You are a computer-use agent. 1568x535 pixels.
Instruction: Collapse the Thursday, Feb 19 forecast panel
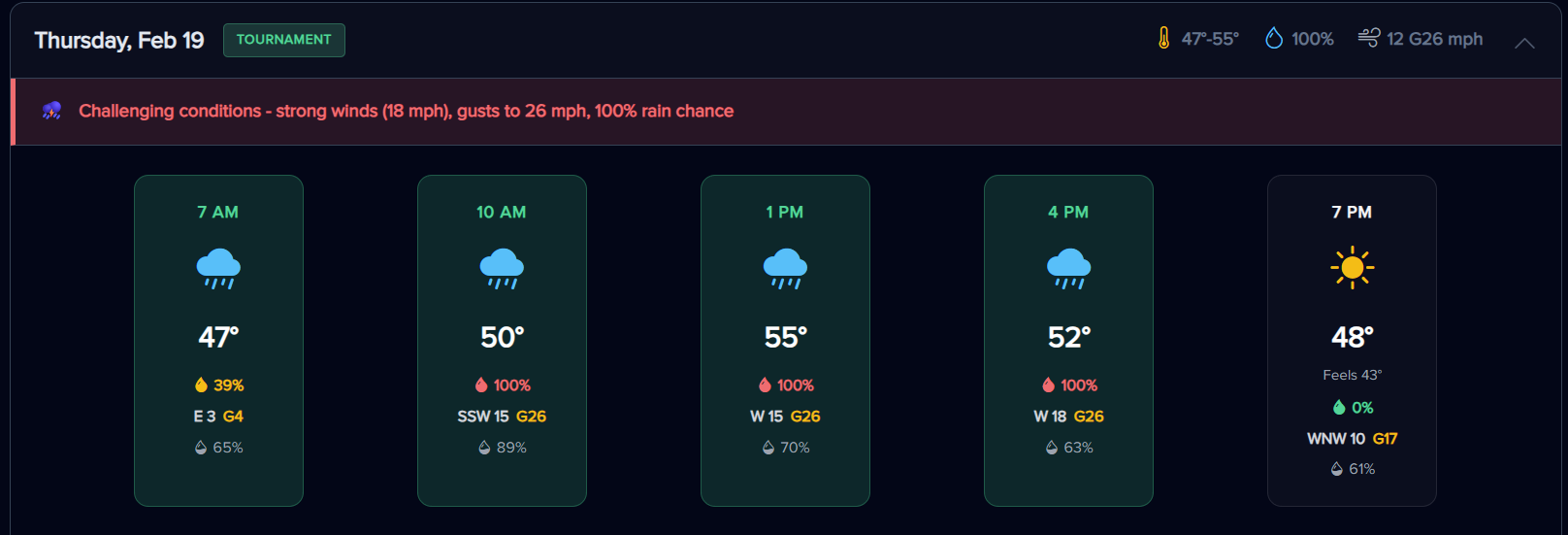(x=1524, y=42)
